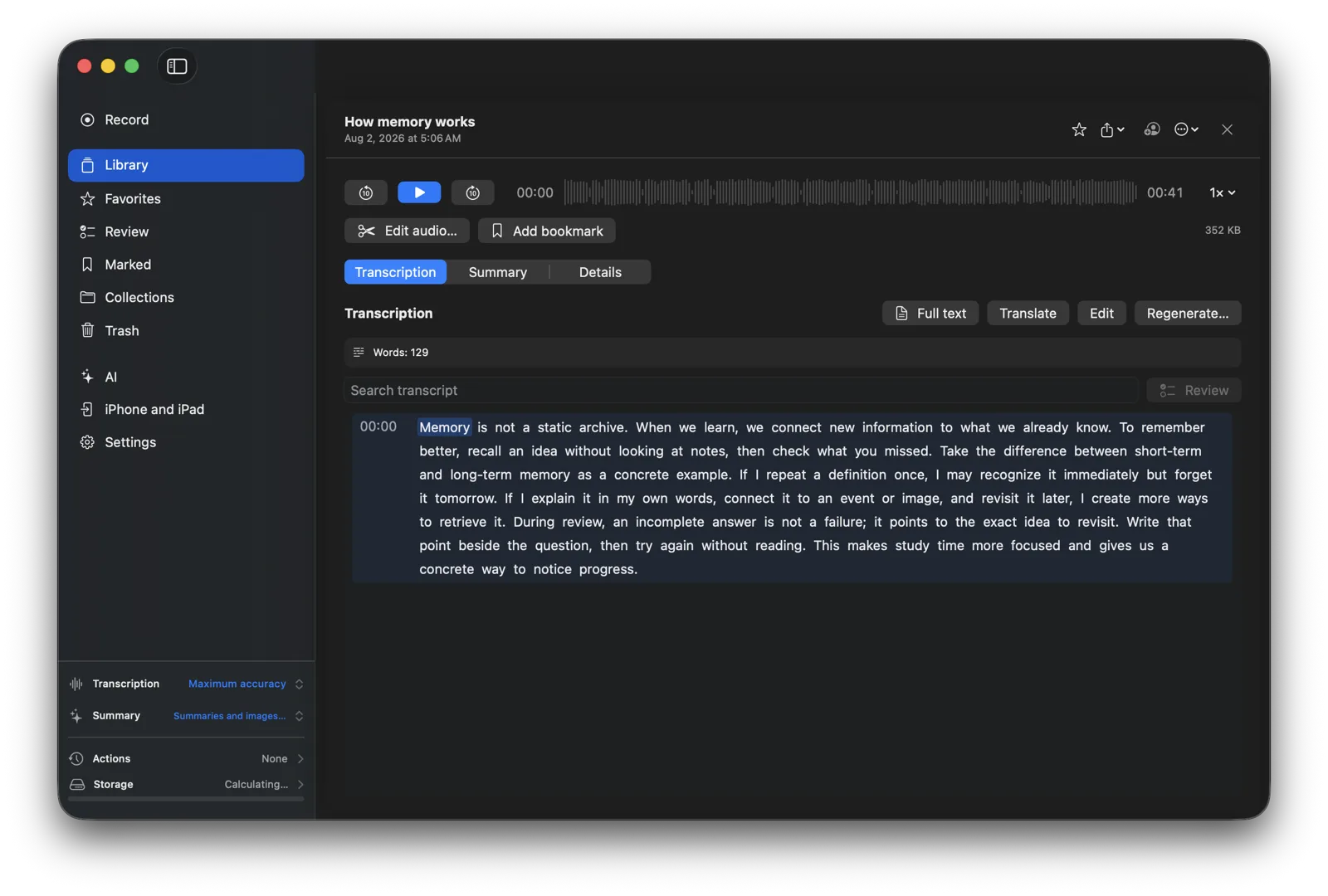1328x896 pixels.
Task: Open Full text view
Action: (930, 313)
